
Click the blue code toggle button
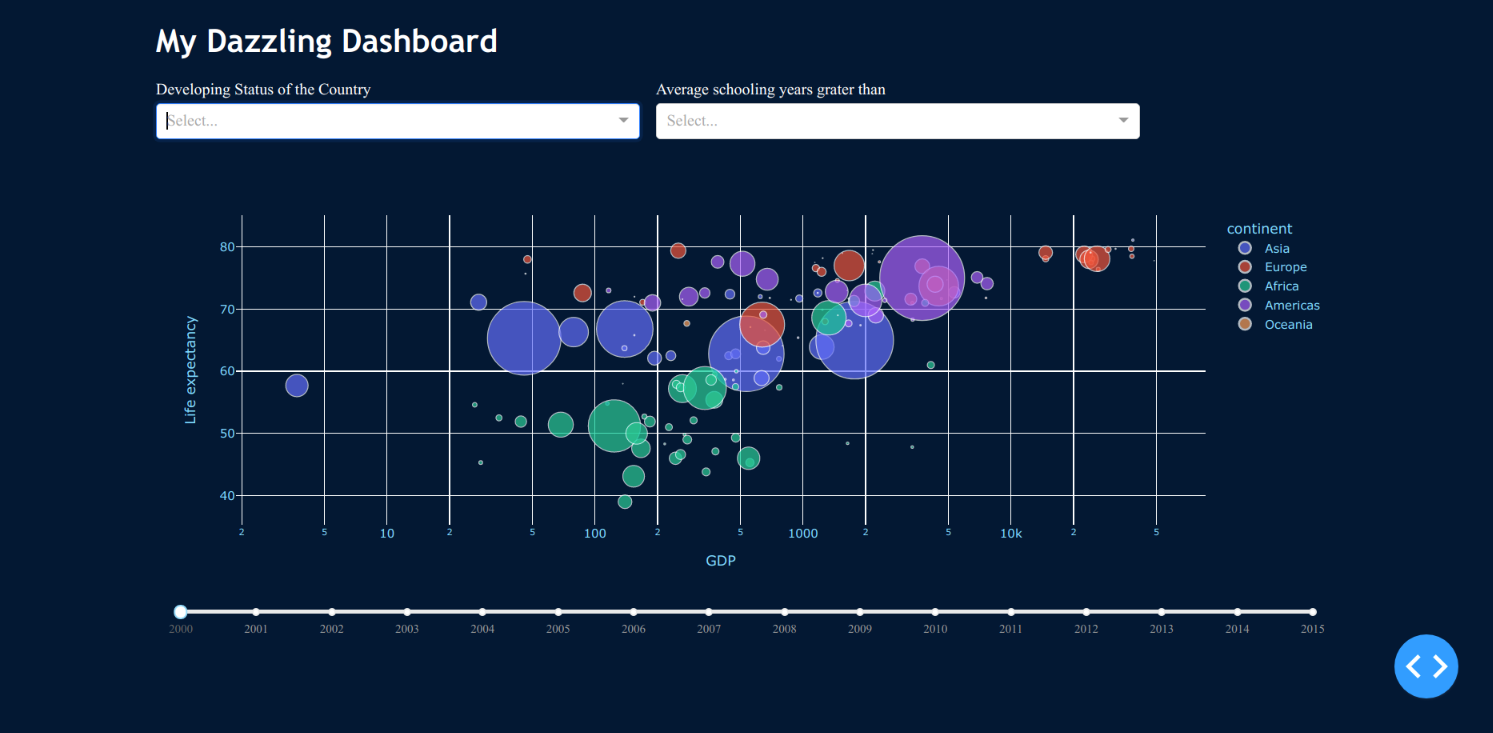click(1426, 666)
